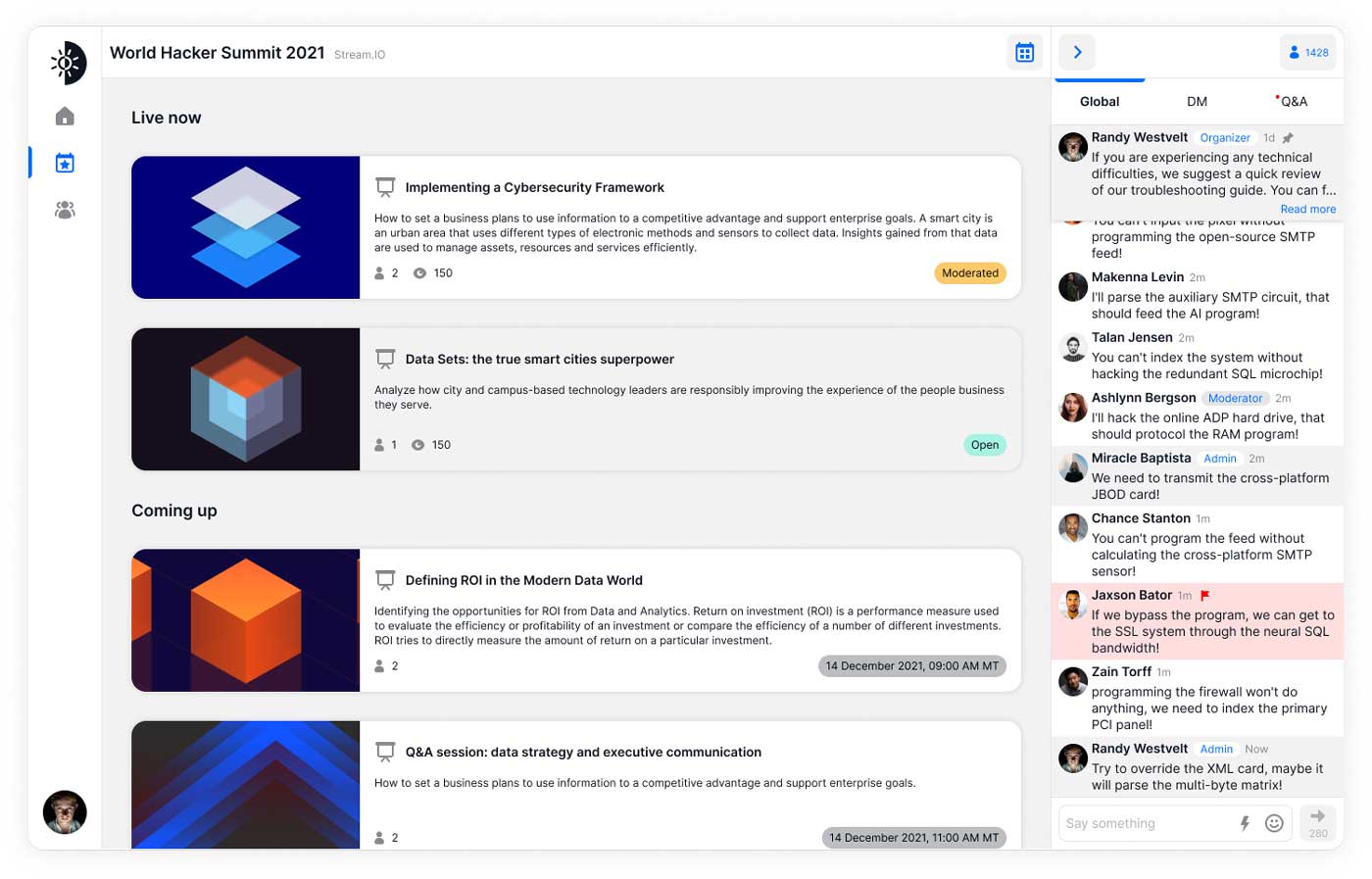Screen dimensions: 1372x879
Task: Go to Home in the sidebar
Action: 65,117
